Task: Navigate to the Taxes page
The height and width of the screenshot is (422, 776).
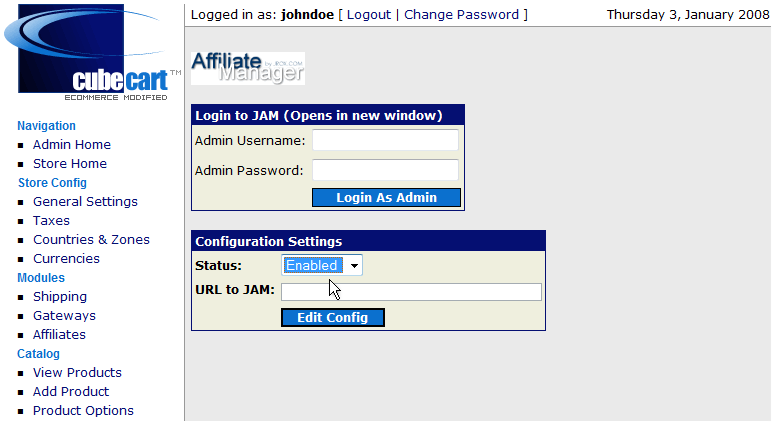Action: click(x=51, y=221)
